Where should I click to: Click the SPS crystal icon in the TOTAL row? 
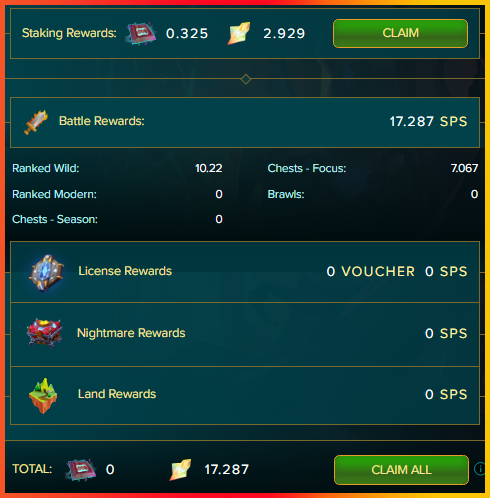pyautogui.click(x=180, y=470)
